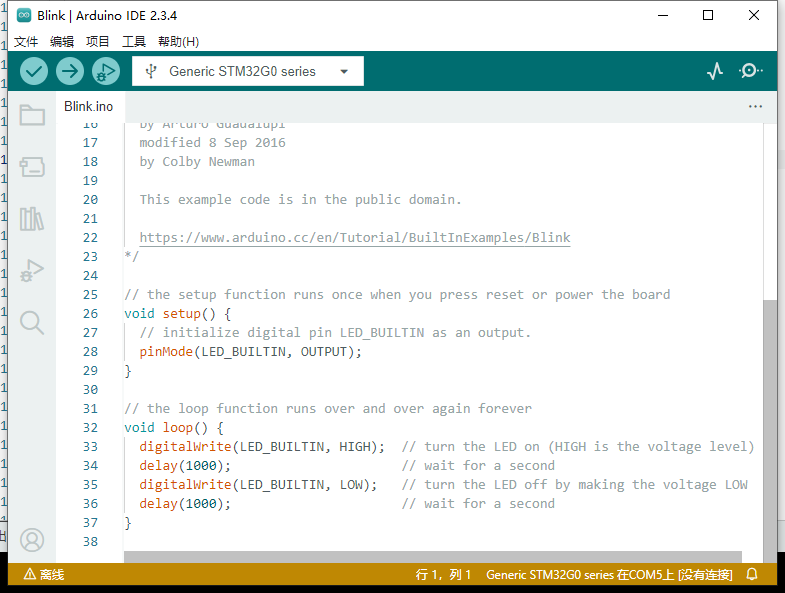Open the Generic STM32G0 series board dropdown
Image resolution: width=785 pixels, height=593 pixels.
tap(248, 71)
